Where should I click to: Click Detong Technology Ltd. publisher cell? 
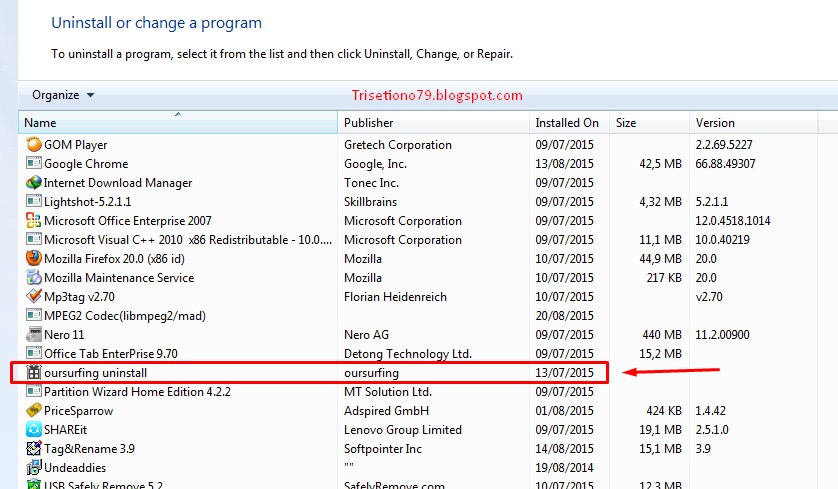408,354
